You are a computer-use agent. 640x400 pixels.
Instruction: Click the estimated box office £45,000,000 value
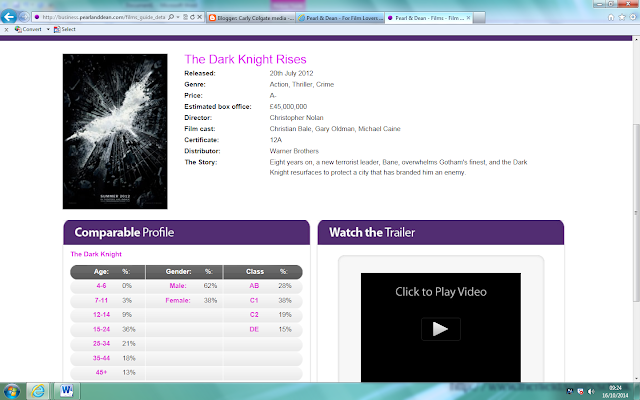(x=288, y=107)
